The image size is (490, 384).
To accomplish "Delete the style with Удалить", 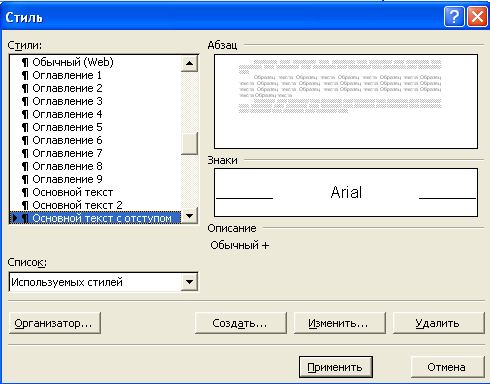I will (x=438, y=323).
